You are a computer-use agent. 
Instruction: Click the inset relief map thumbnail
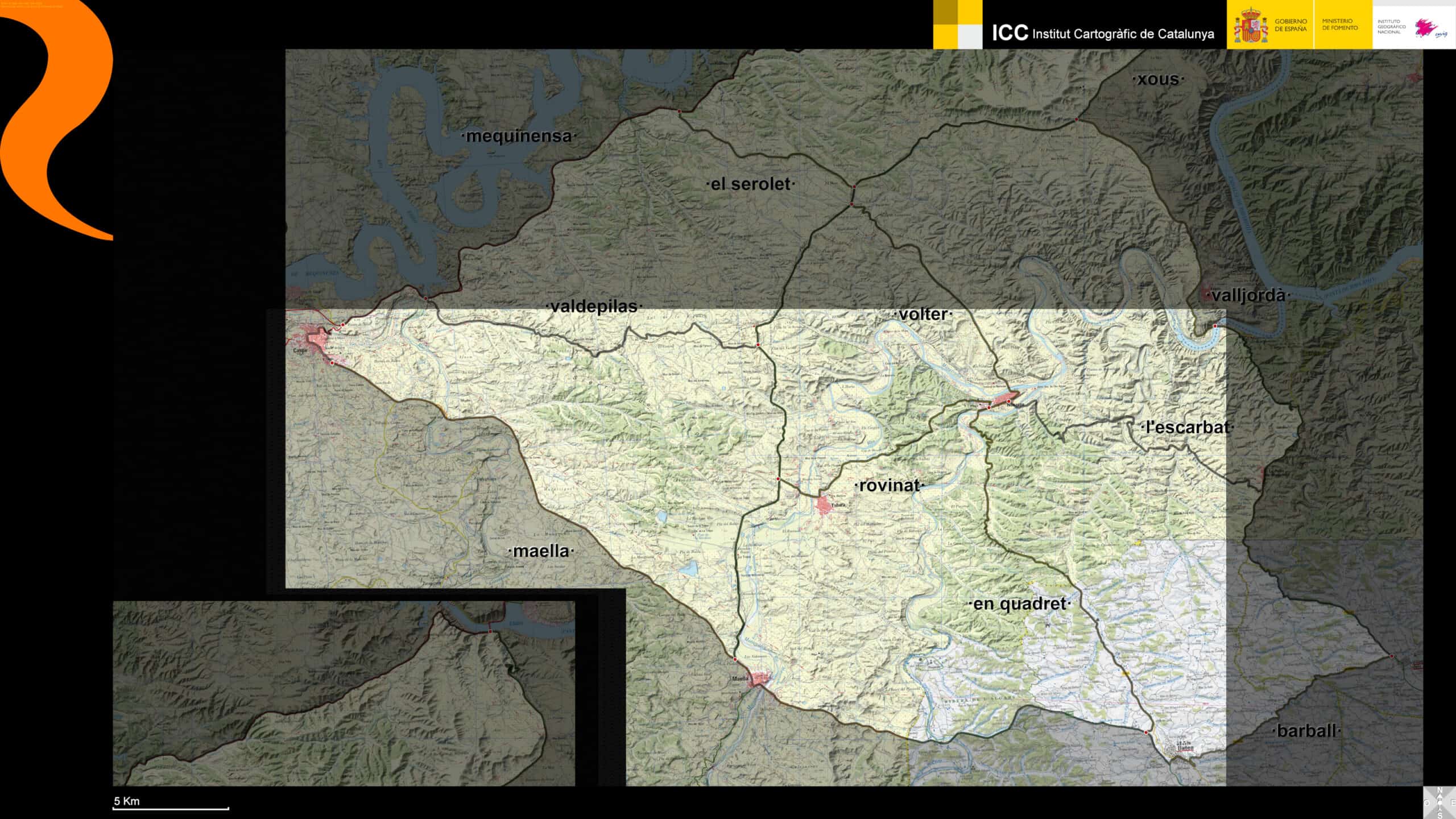[x=344, y=693]
